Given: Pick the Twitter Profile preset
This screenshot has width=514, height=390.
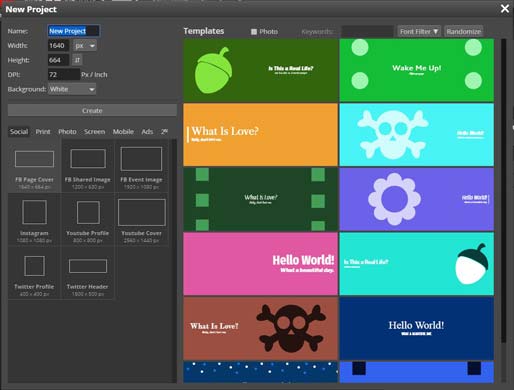Looking at the screenshot, I should (x=34, y=273).
